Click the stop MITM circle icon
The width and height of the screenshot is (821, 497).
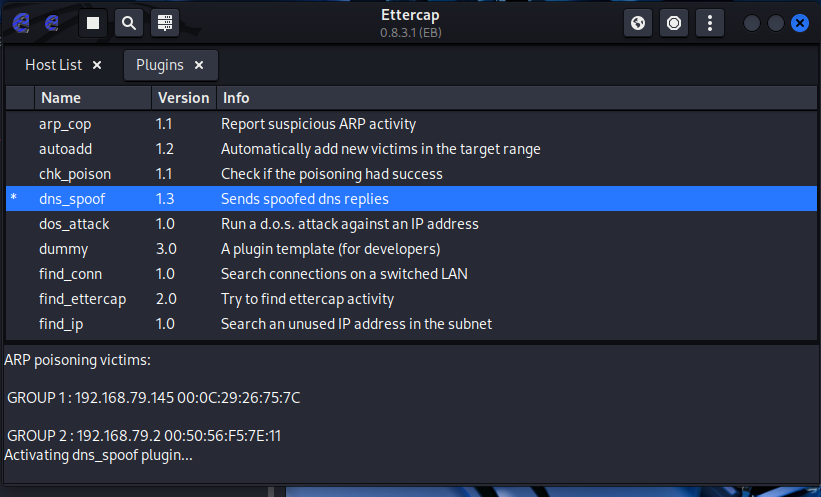674,22
